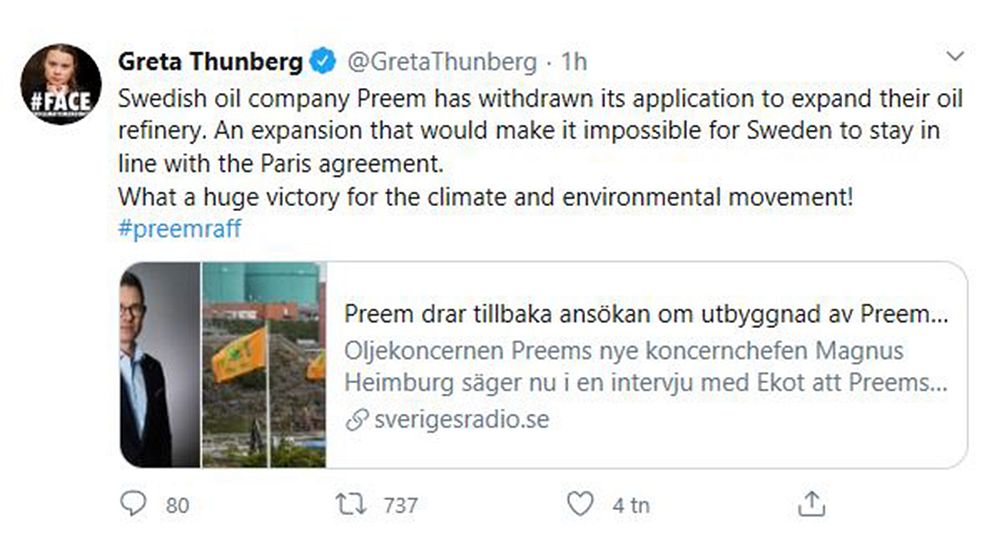Open the sverigesradio.se domain link
This screenshot has width=992, height=558.
[462, 419]
